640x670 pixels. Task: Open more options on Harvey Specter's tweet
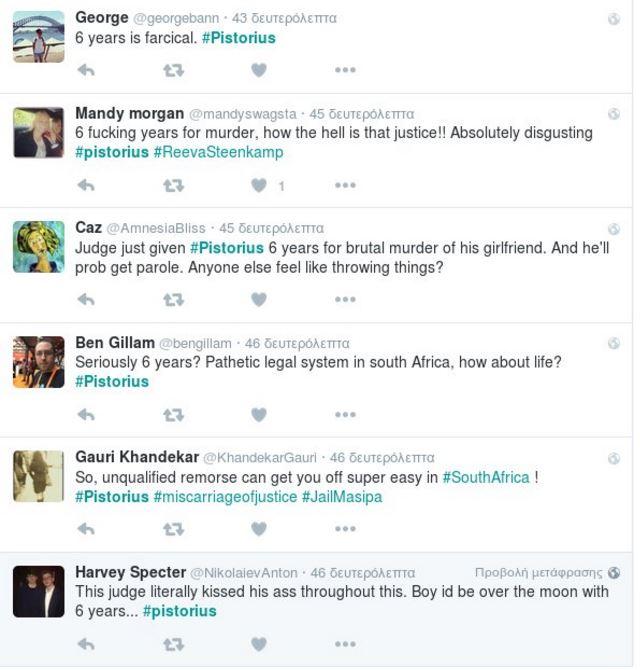coord(345,644)
